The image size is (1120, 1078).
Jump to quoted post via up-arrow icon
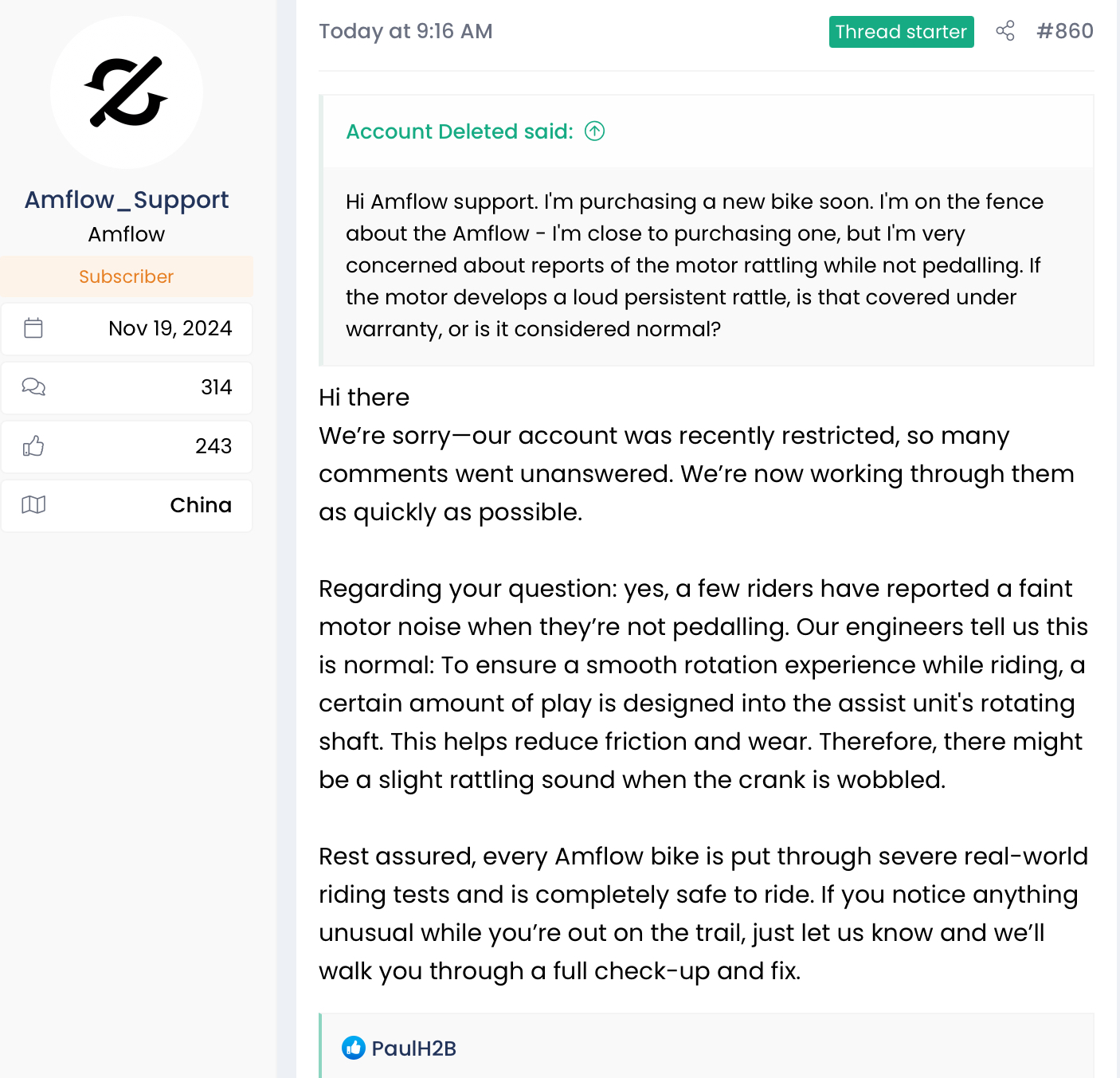pyautogui.click(x=595, y=131)
